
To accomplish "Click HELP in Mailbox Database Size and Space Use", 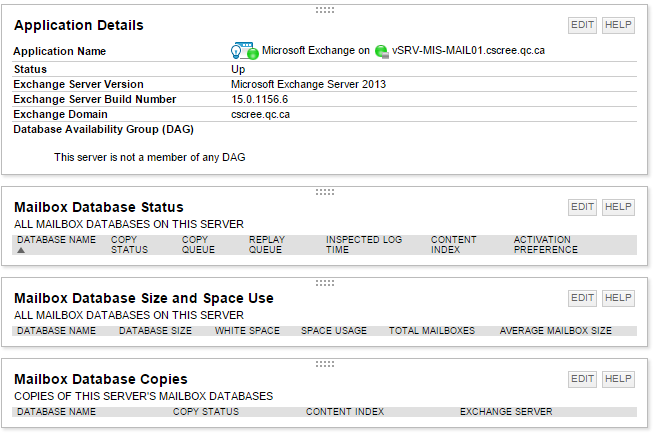I will [x=618, y=298].
